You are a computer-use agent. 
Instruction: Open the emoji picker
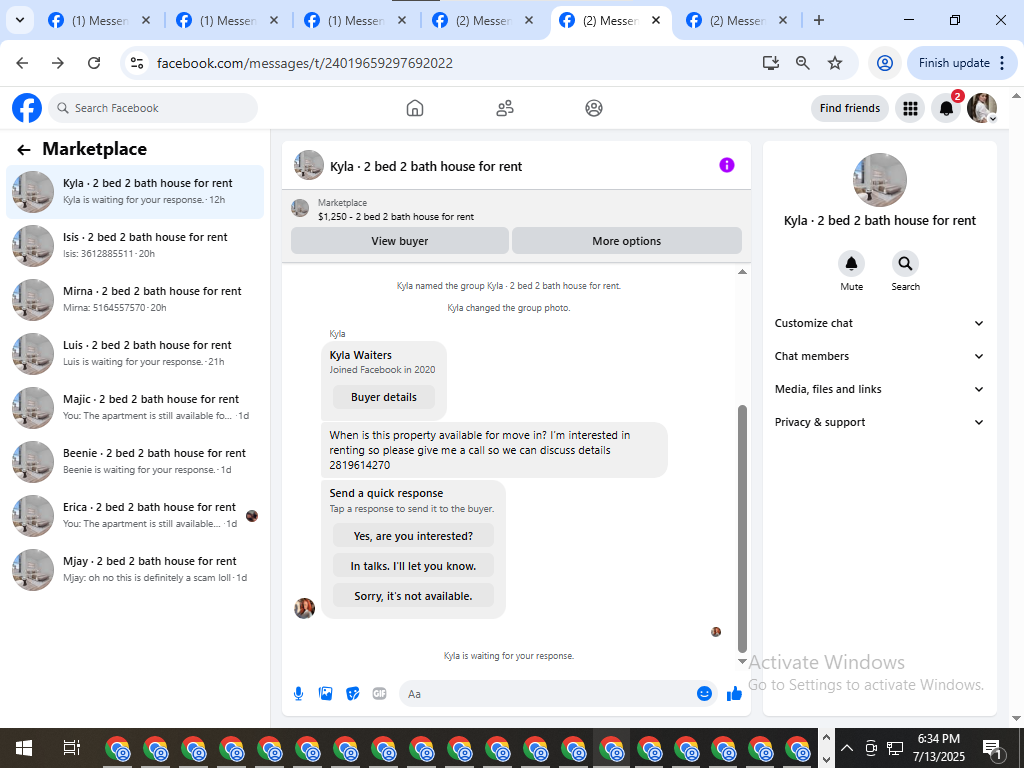704,694
